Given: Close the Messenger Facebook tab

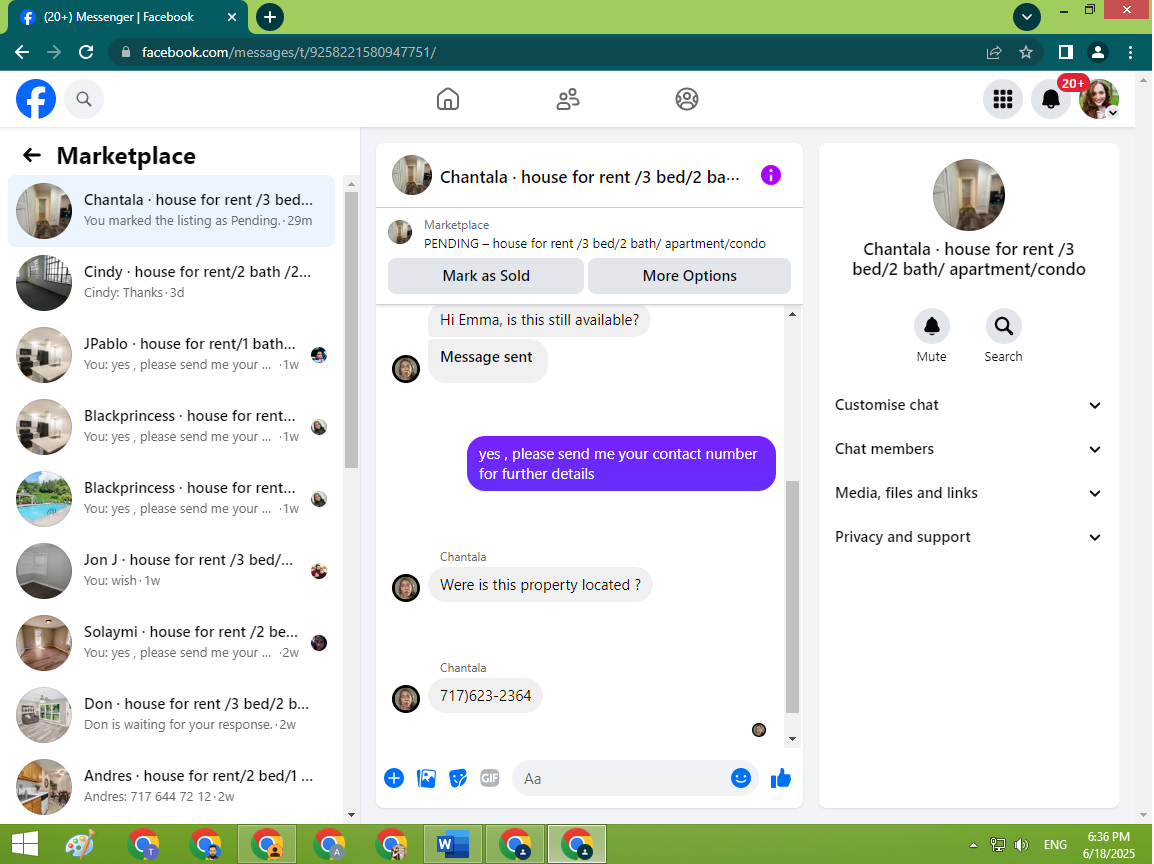Looking at the screenshot, I should (x=232, y=17).
